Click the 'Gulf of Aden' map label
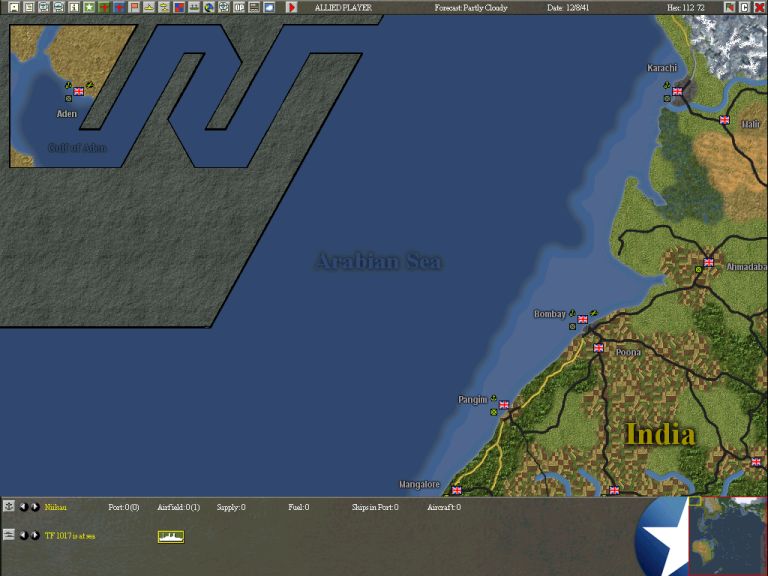Viewport: 768px width, 576px height. tap(77, 147)
